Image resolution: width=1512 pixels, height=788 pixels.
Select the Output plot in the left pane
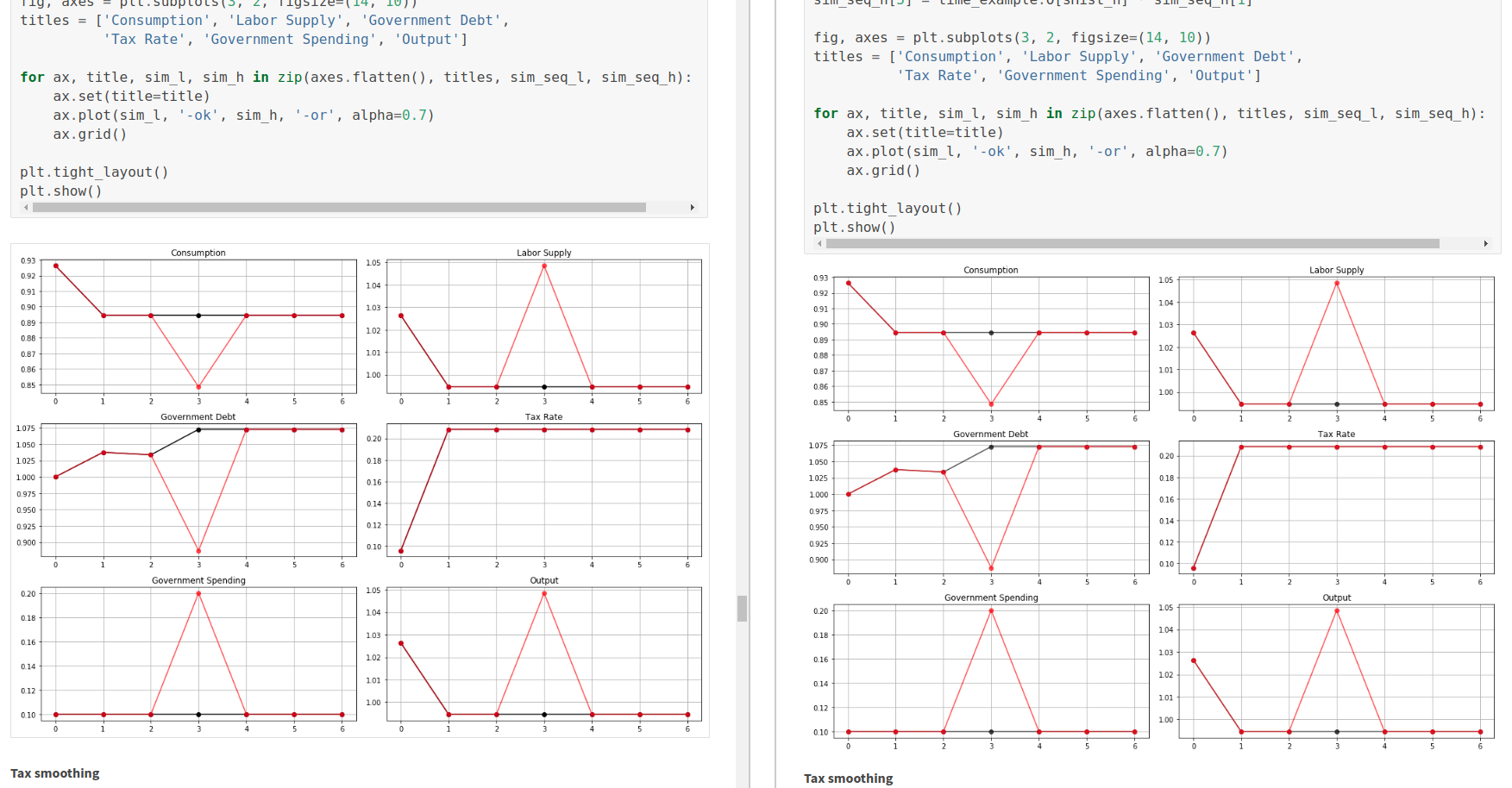(x=543, y=654)
